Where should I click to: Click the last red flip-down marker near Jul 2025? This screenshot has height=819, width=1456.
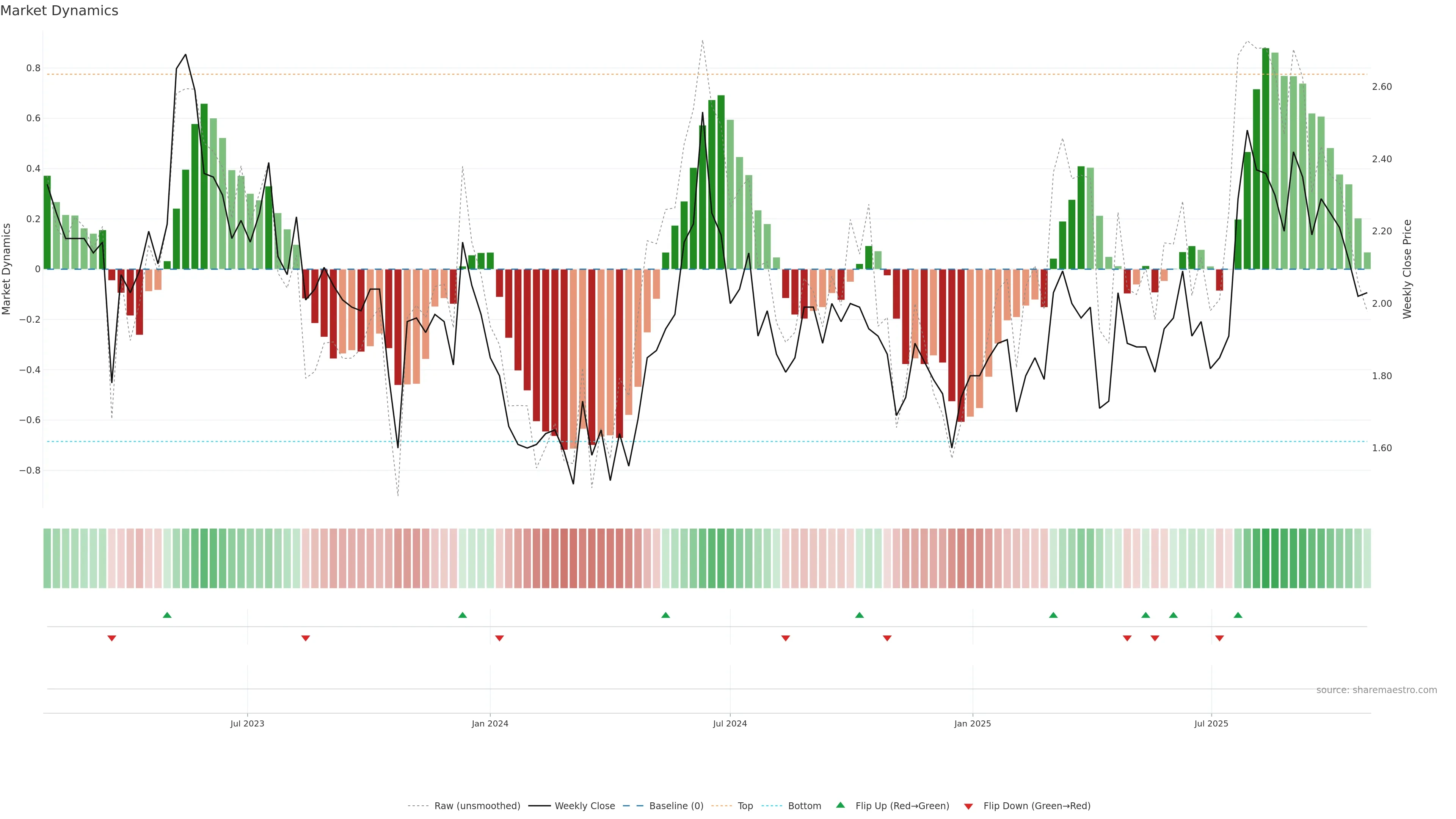point(1219,638)
